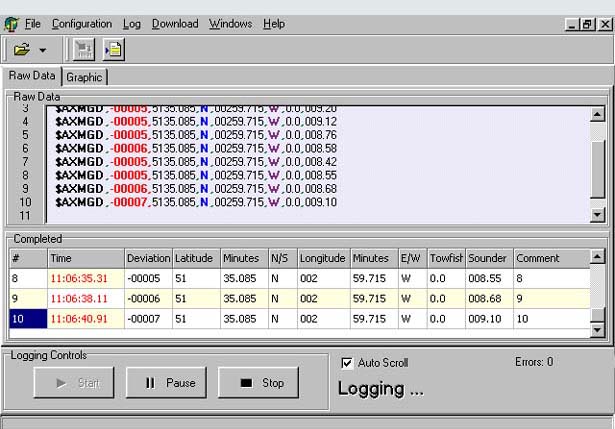Switch to the Raw Data tab
This screenshot has height=429, width=615.
[x=32, y=75]
